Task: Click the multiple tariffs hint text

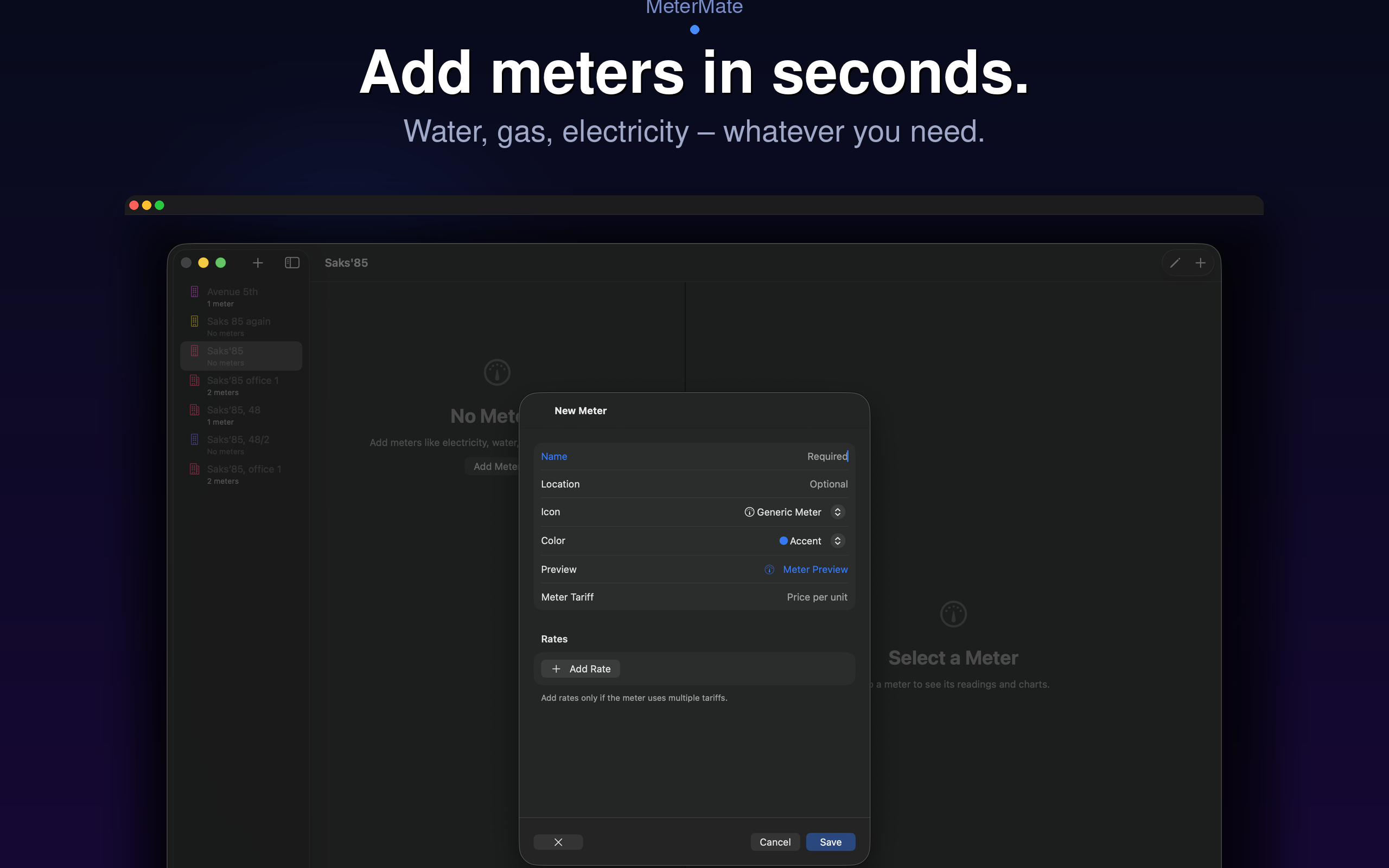Action: point(634,698)
